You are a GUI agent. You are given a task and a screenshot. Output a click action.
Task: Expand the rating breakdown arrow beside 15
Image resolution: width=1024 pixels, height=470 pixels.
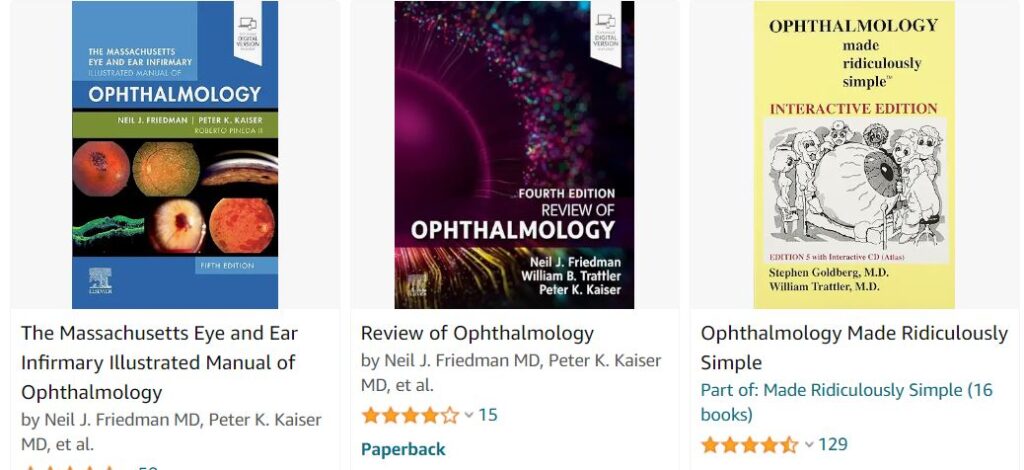(x=469, y=415)
